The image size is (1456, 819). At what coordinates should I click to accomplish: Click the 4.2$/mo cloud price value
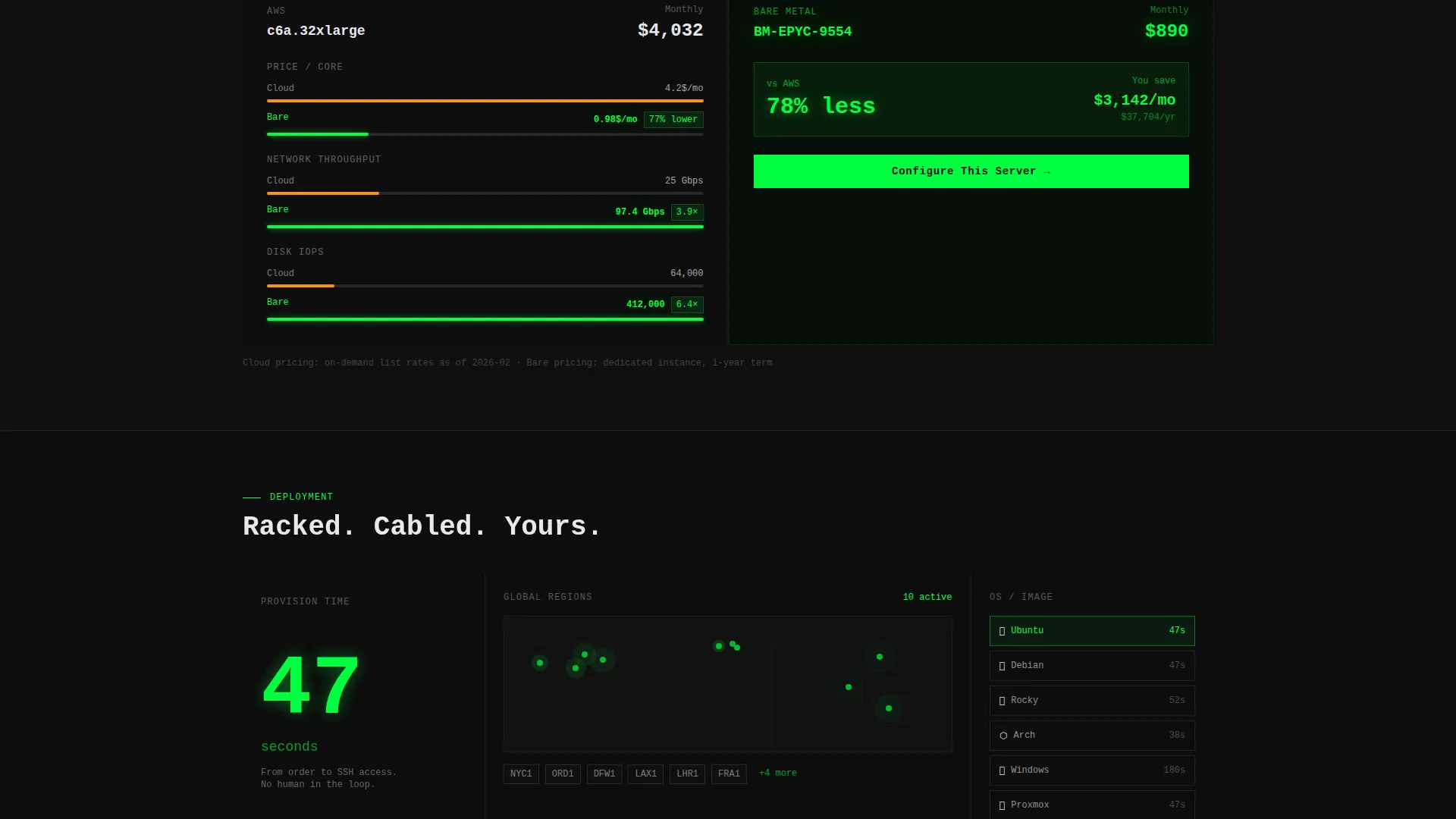click(x=684, y=89)
